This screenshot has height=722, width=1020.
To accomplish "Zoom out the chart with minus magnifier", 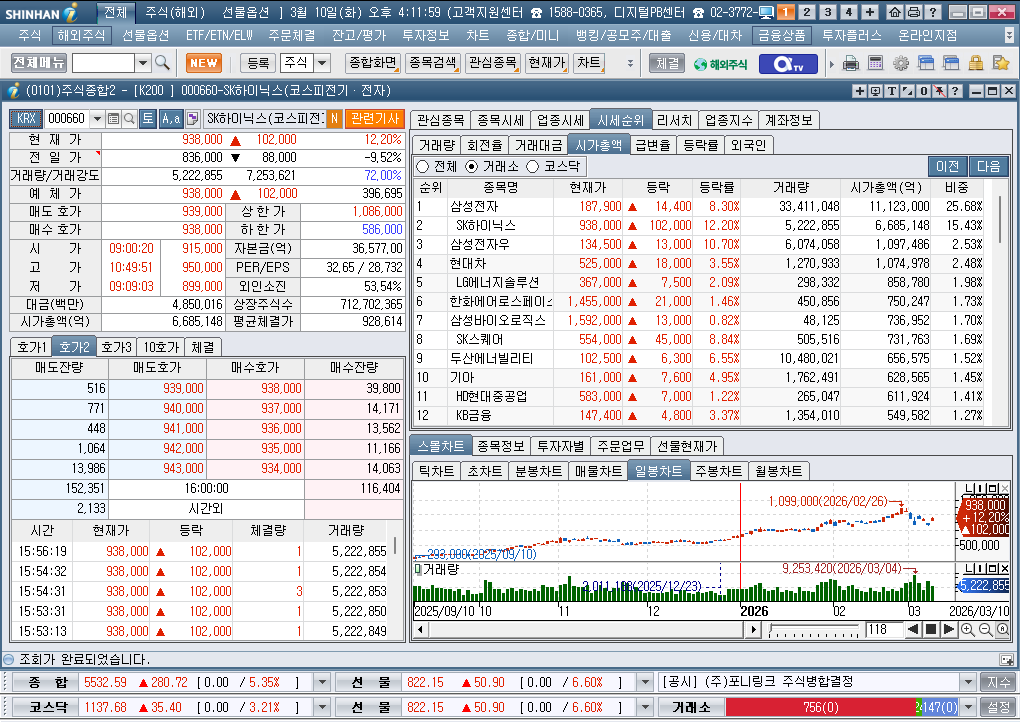I will point(985,630).
